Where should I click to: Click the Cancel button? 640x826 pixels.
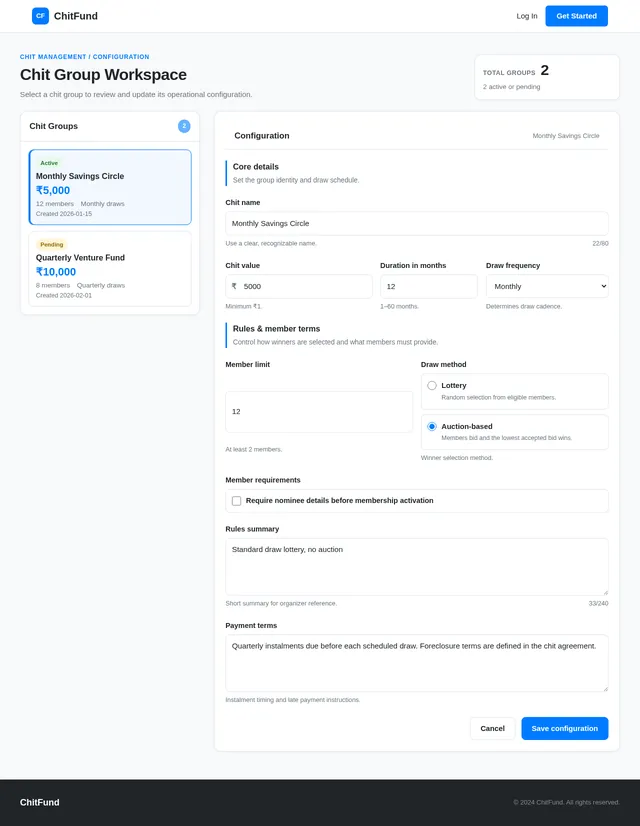pyautogui.click(x=493, y=729)
